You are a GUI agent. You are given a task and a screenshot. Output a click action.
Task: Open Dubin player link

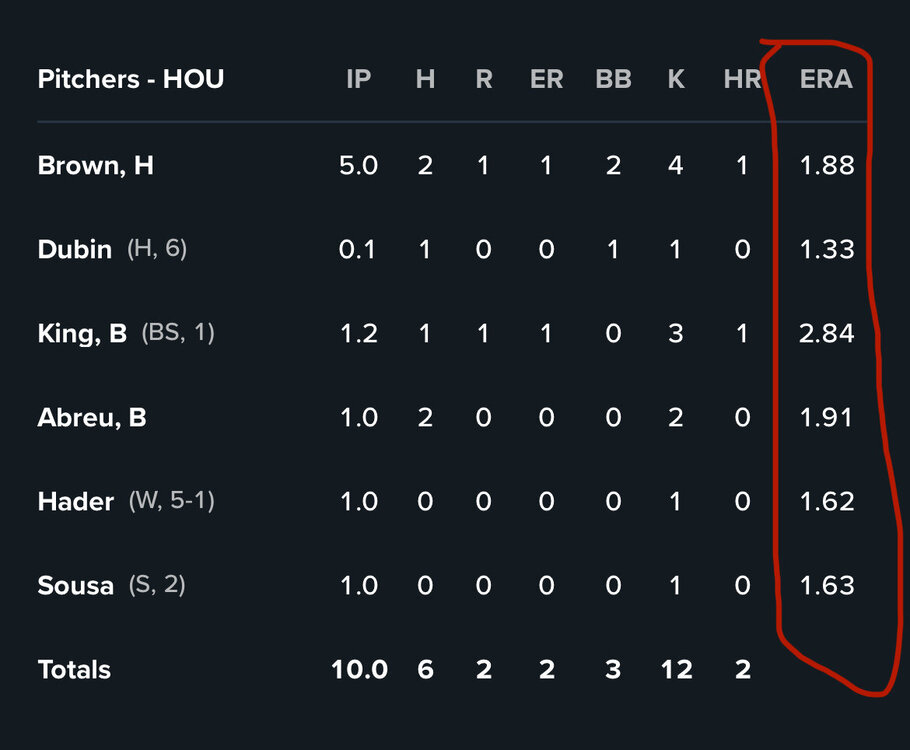pos(75,249)
